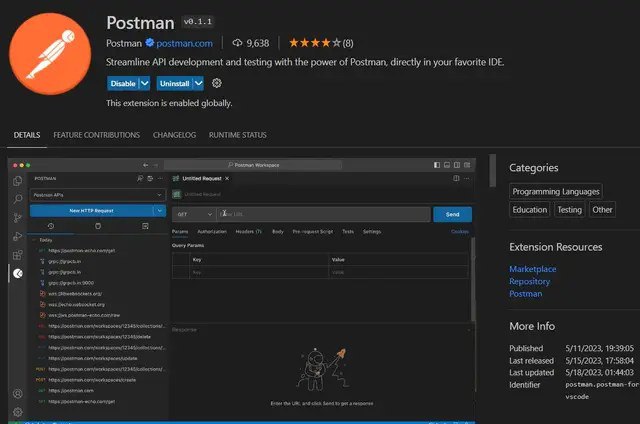Click the details page vertical scrollbar
The height and width of the screenshot is (424, 640).
(x=493, y=170)
